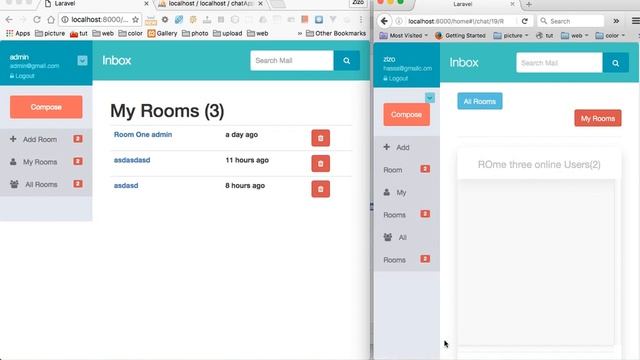Image resolution: width=640 pixels, height=360 pixels.
Task: Open the tut bookmark folder in Chrome
Action: 79,33
